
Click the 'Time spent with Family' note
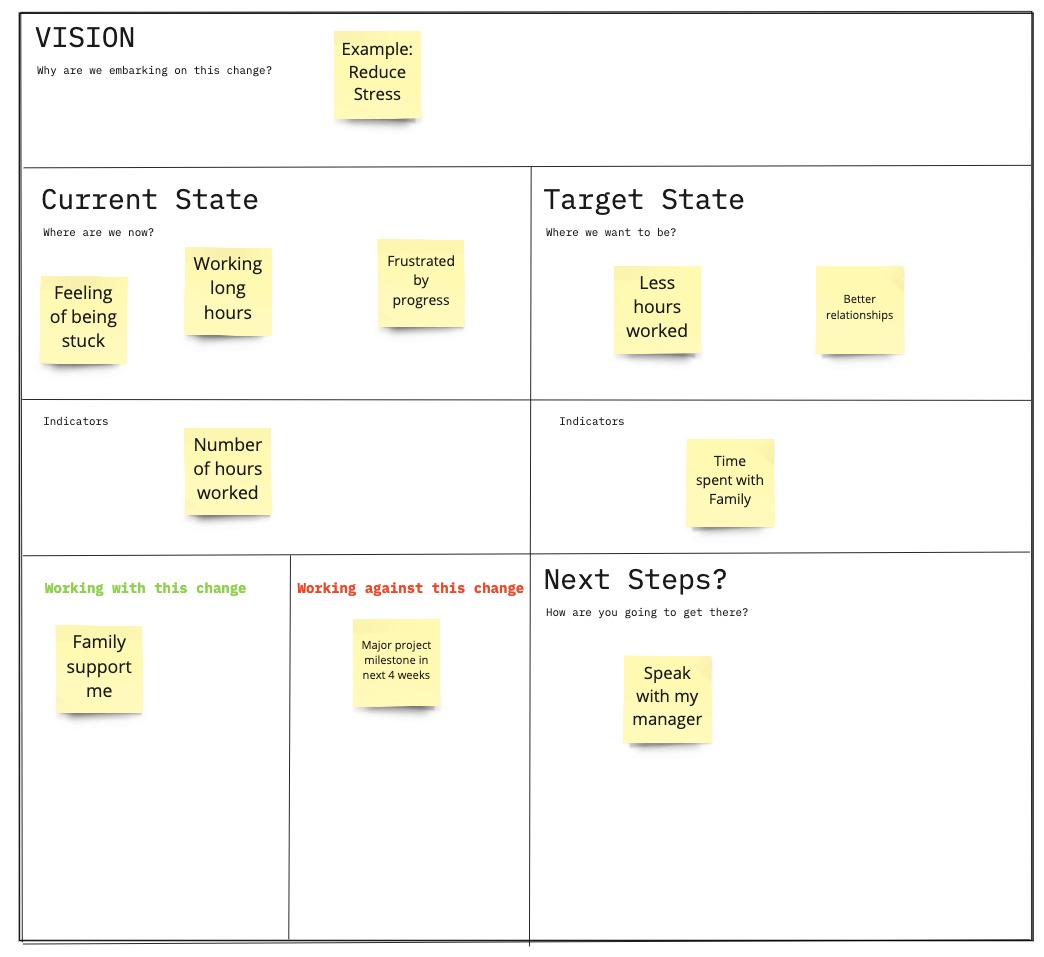pos(730,482)
